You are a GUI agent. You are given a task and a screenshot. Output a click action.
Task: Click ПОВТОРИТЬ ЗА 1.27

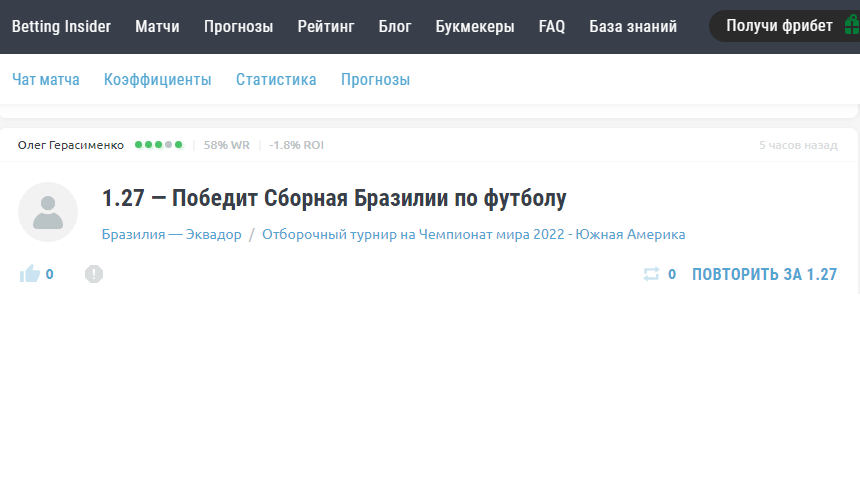(x=765, y=274)
